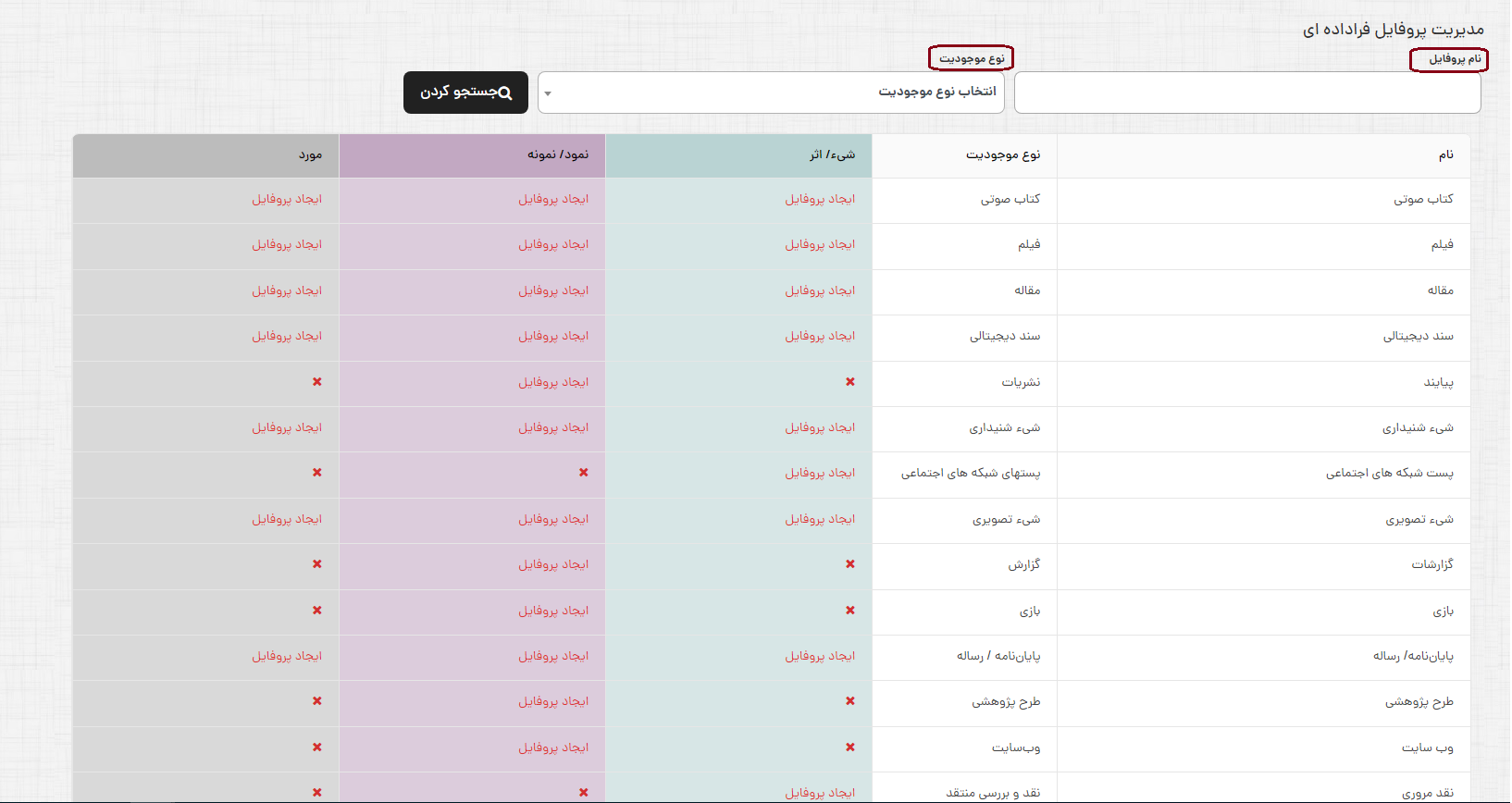Screen dimensions: 1512x803
Task: Click the جستجو کردن search button
Action: pos(465,93)
